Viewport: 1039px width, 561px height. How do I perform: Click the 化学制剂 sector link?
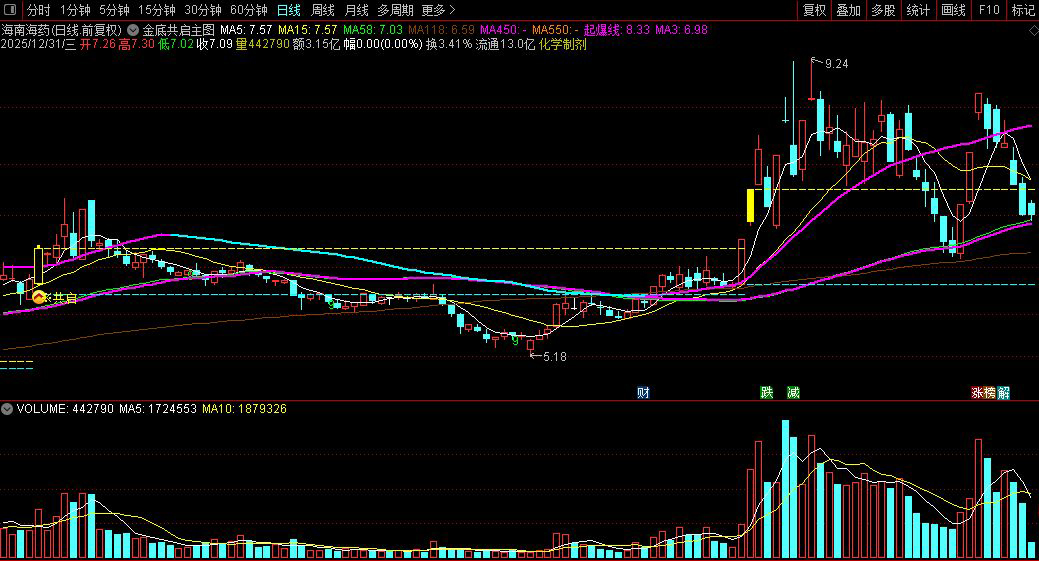pyautogui.click(x=563, y=44)
